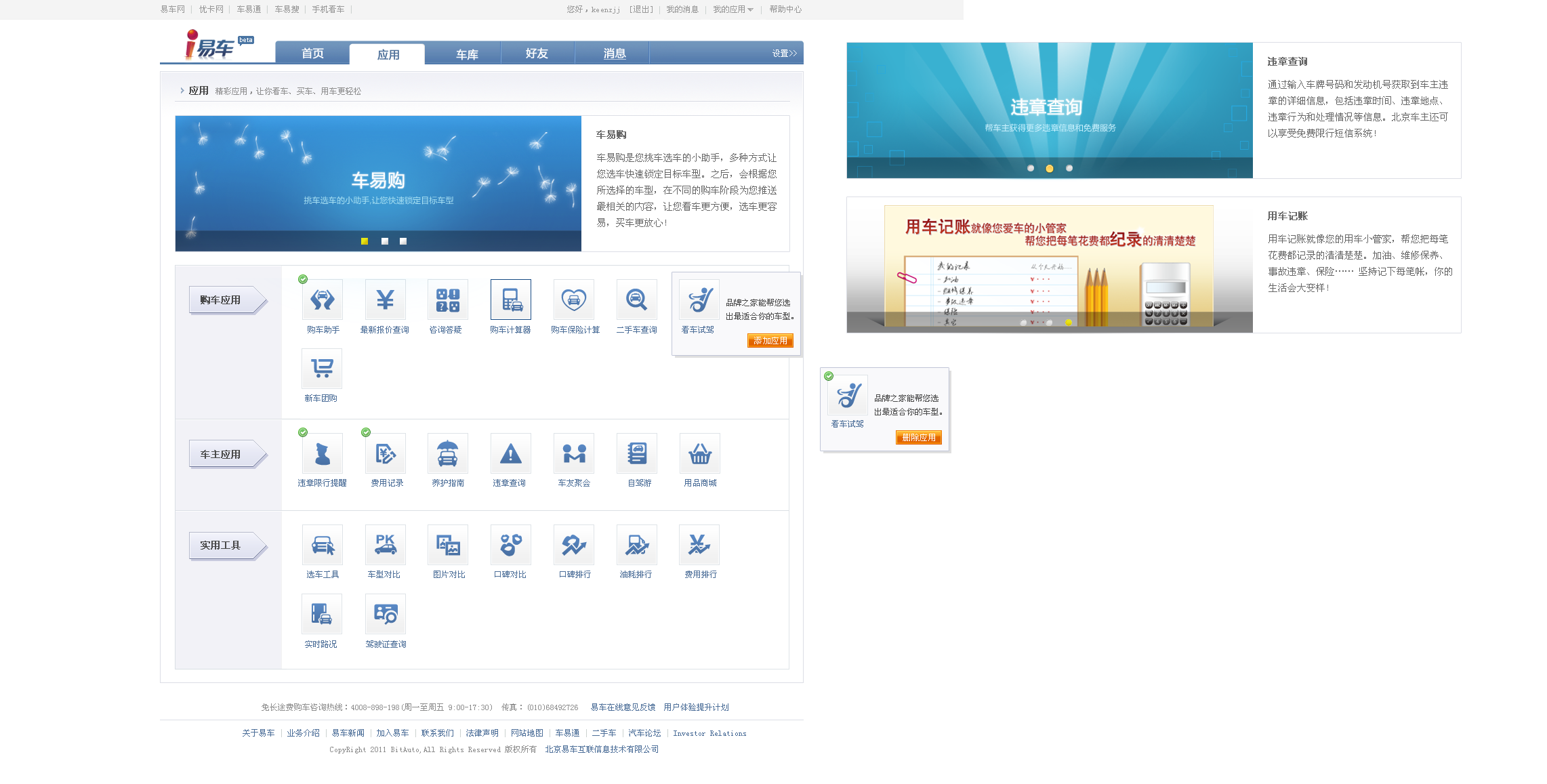Image resolution: width=1547 pixels, height=784 pixels.
Task: Switch to the 首页 tab
Action: [x=312, y=54]
